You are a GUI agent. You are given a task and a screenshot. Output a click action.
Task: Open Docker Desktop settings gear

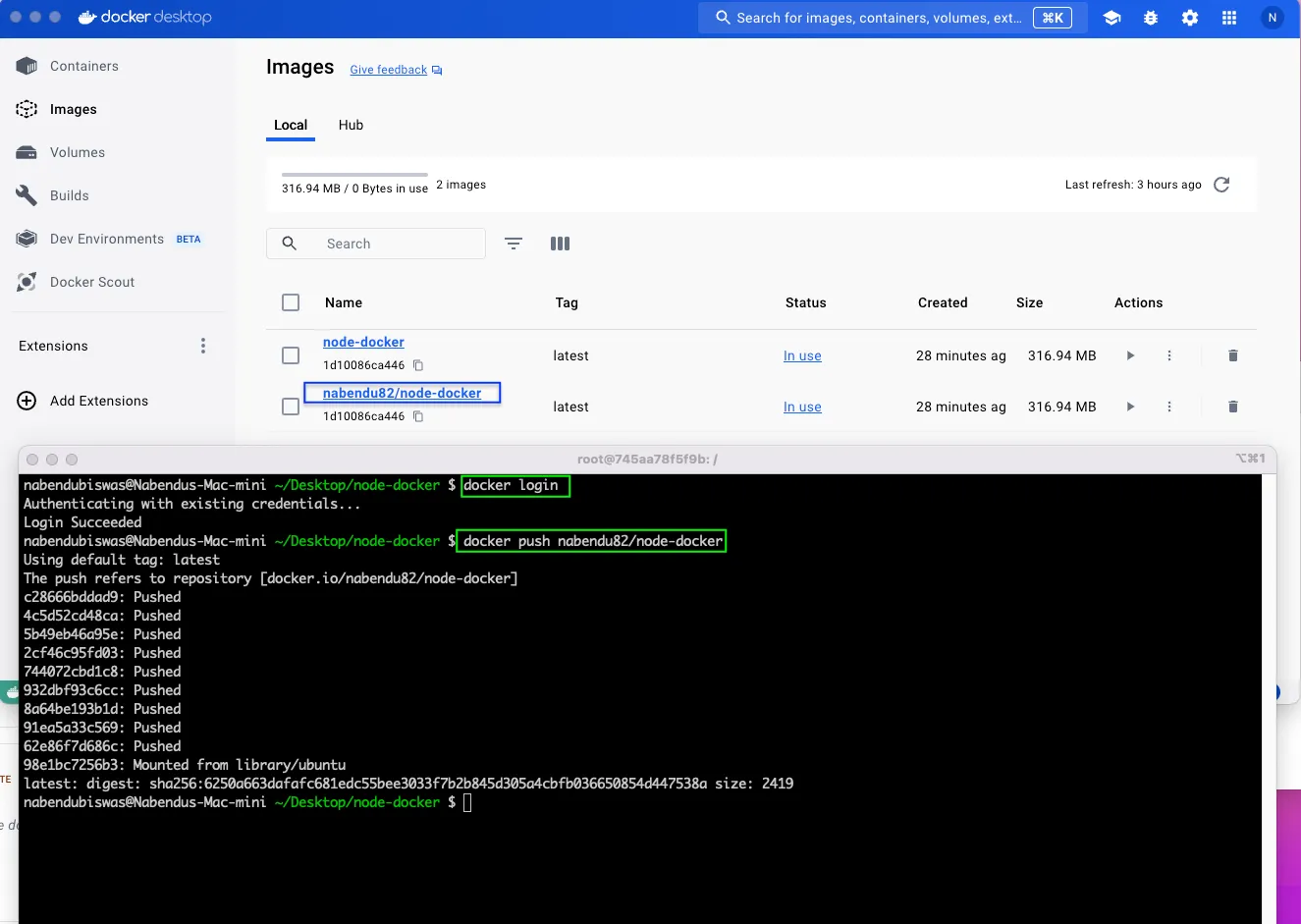pyautogui.click(x=1190, y=18)
